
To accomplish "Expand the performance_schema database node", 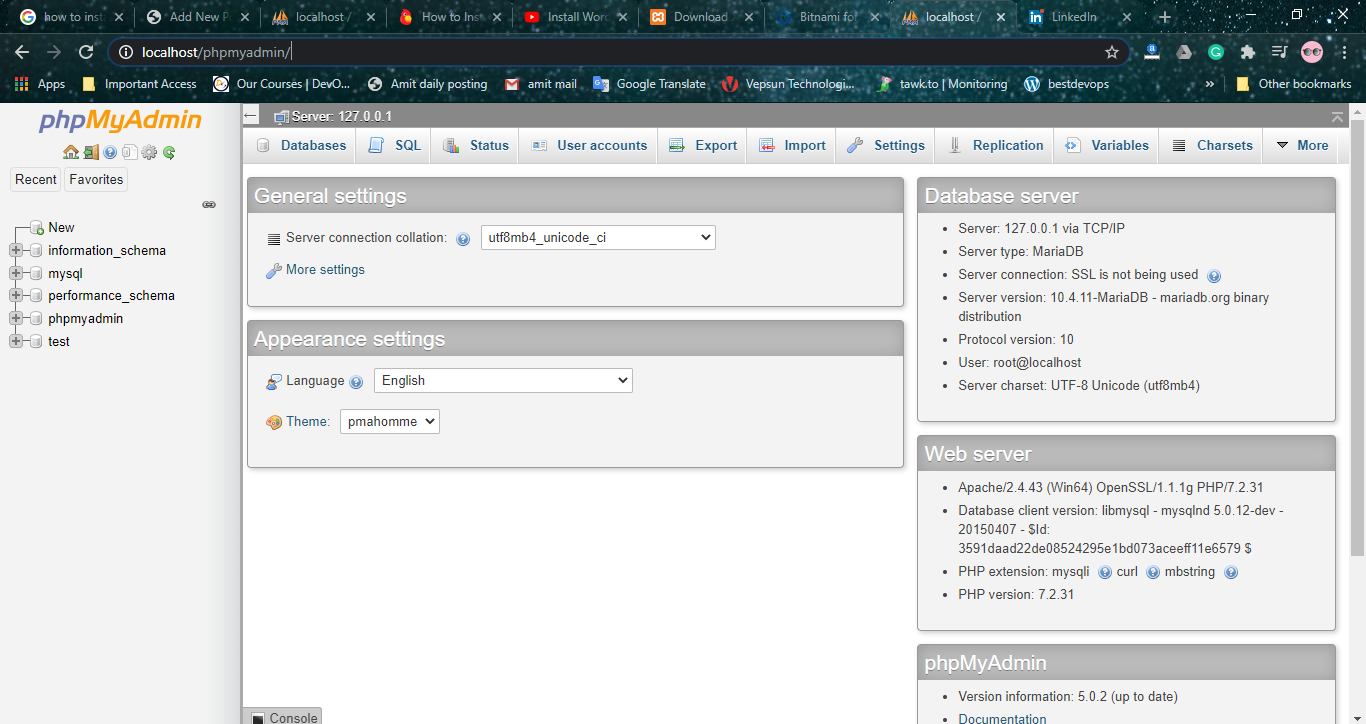I will [x=15, y=296].
